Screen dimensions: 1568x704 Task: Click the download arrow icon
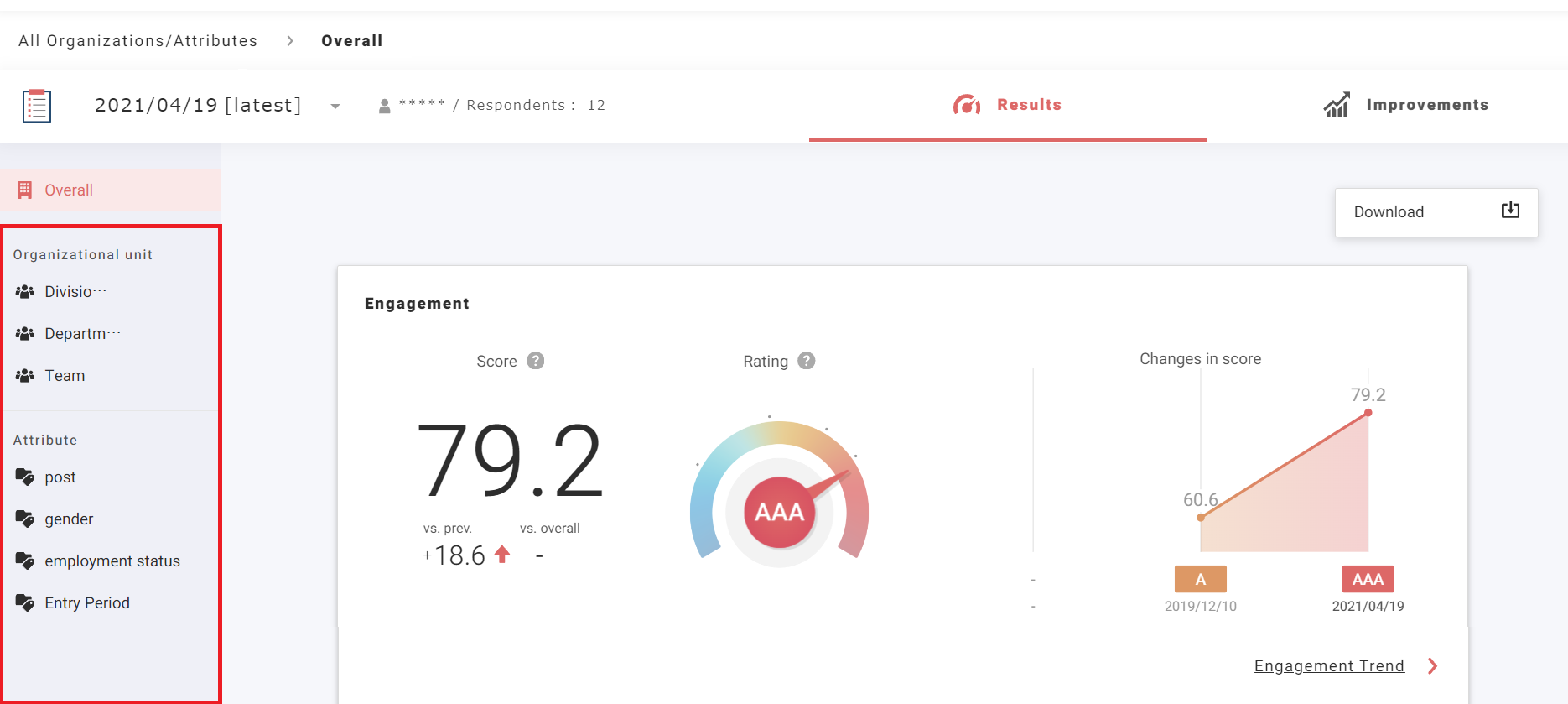1509,211
